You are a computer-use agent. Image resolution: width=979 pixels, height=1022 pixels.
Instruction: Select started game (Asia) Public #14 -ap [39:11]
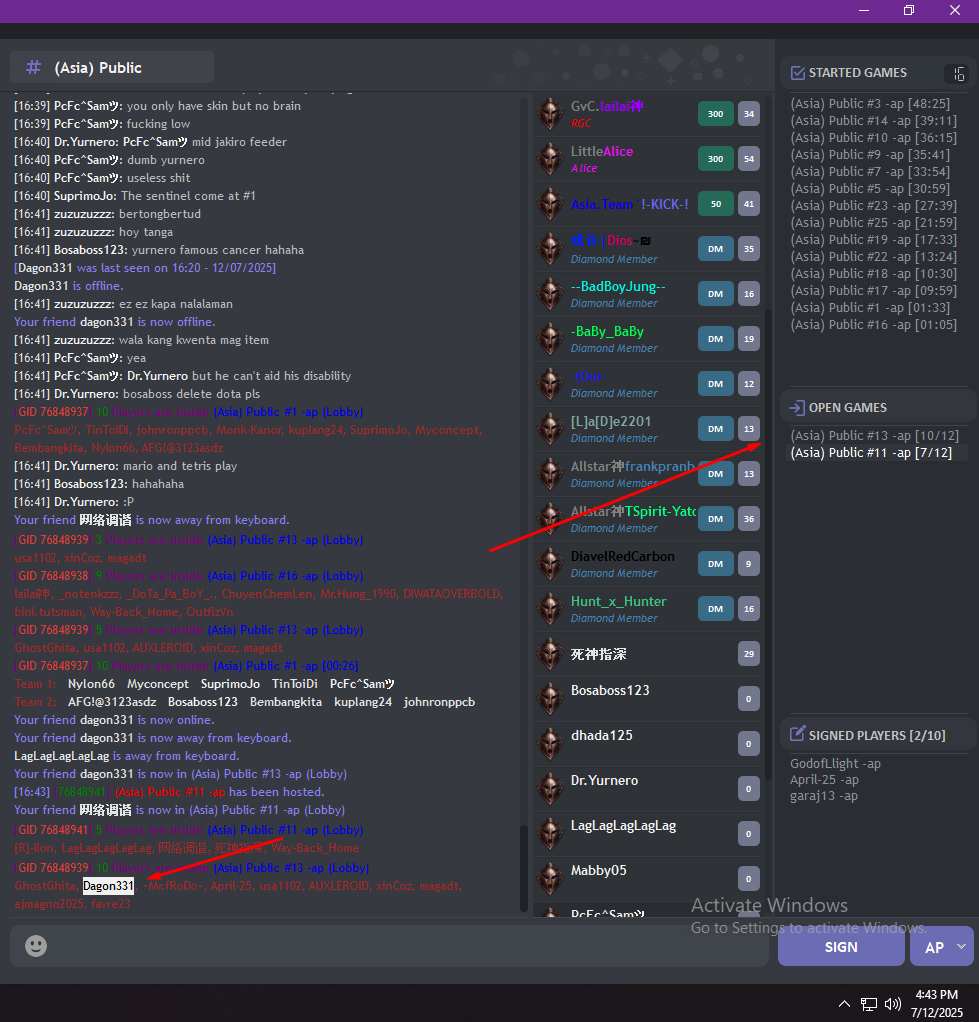tap(873, 120)
